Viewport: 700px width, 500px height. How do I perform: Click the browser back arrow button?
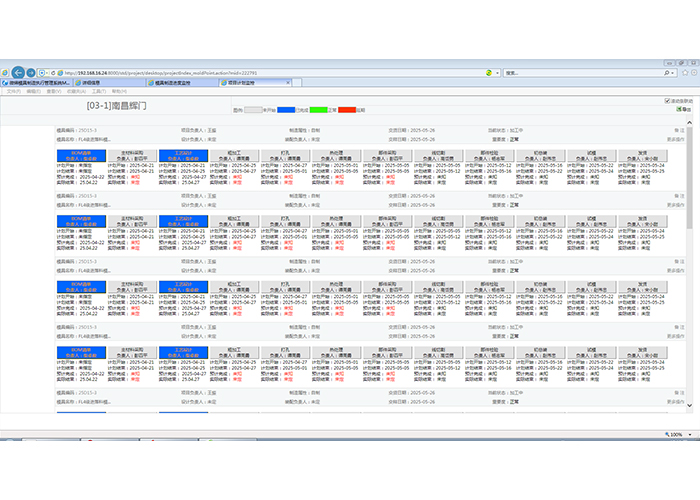(x=17, y=73)
